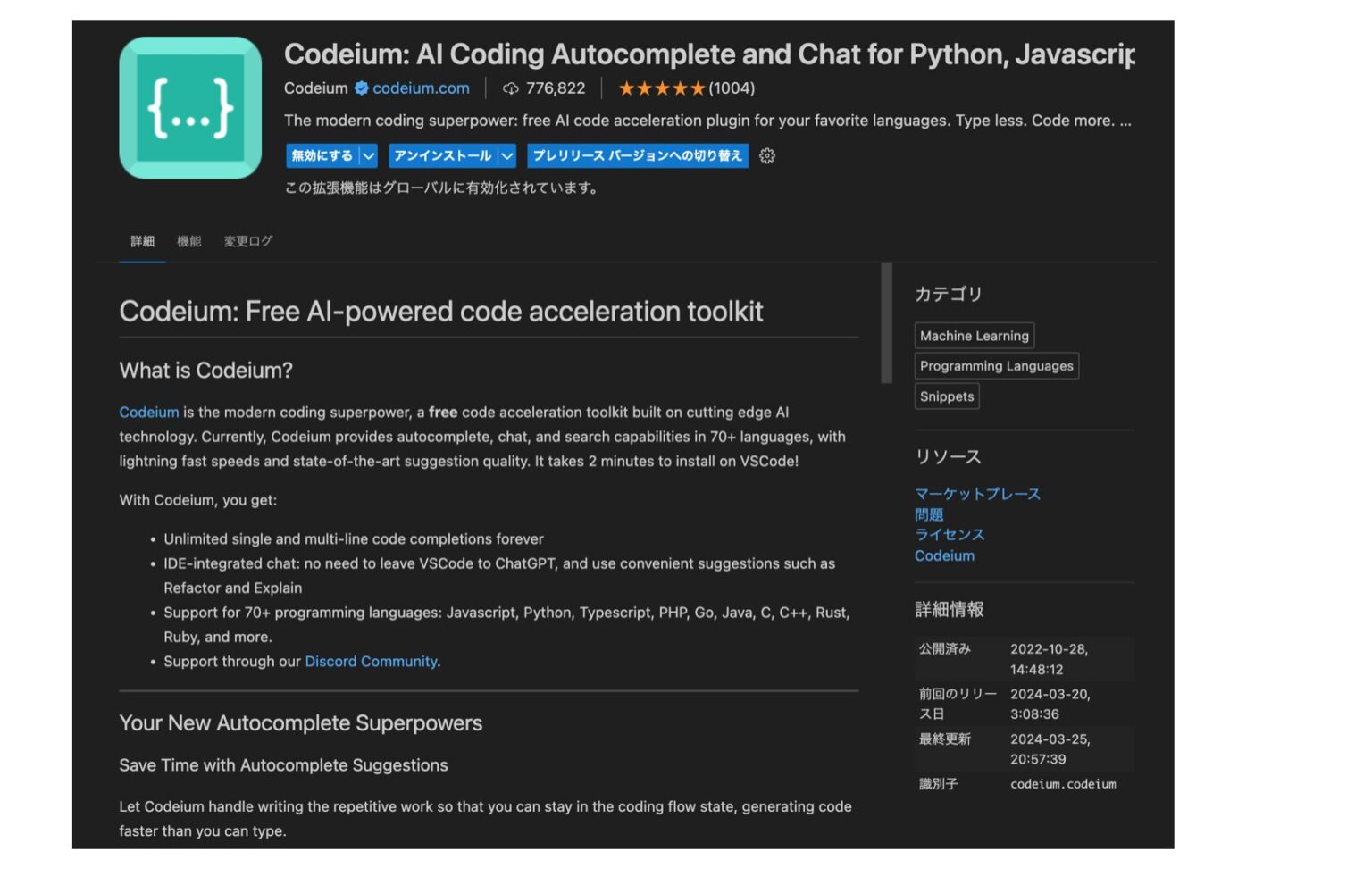Click the verified publisher checkmark badge

pos(362,88)
